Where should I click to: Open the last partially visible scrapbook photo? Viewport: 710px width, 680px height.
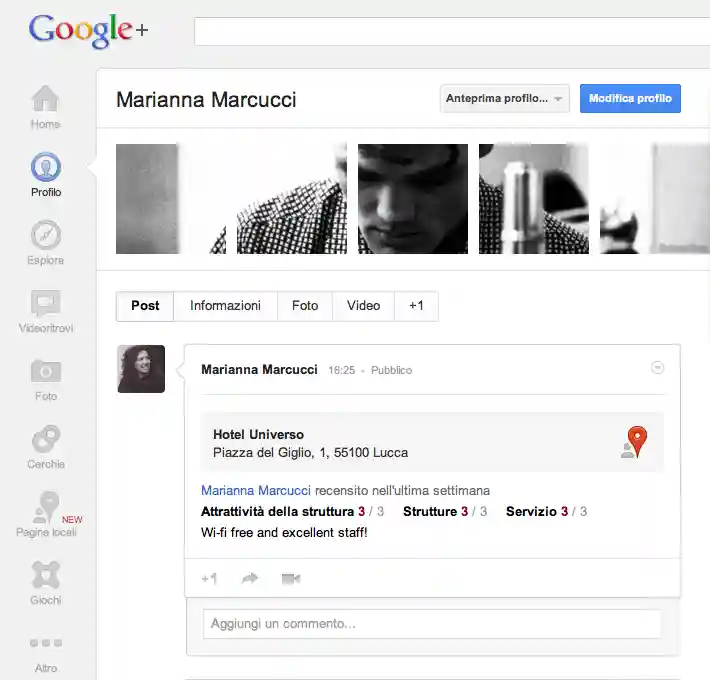pyautogui.click(x=655, y=199)
